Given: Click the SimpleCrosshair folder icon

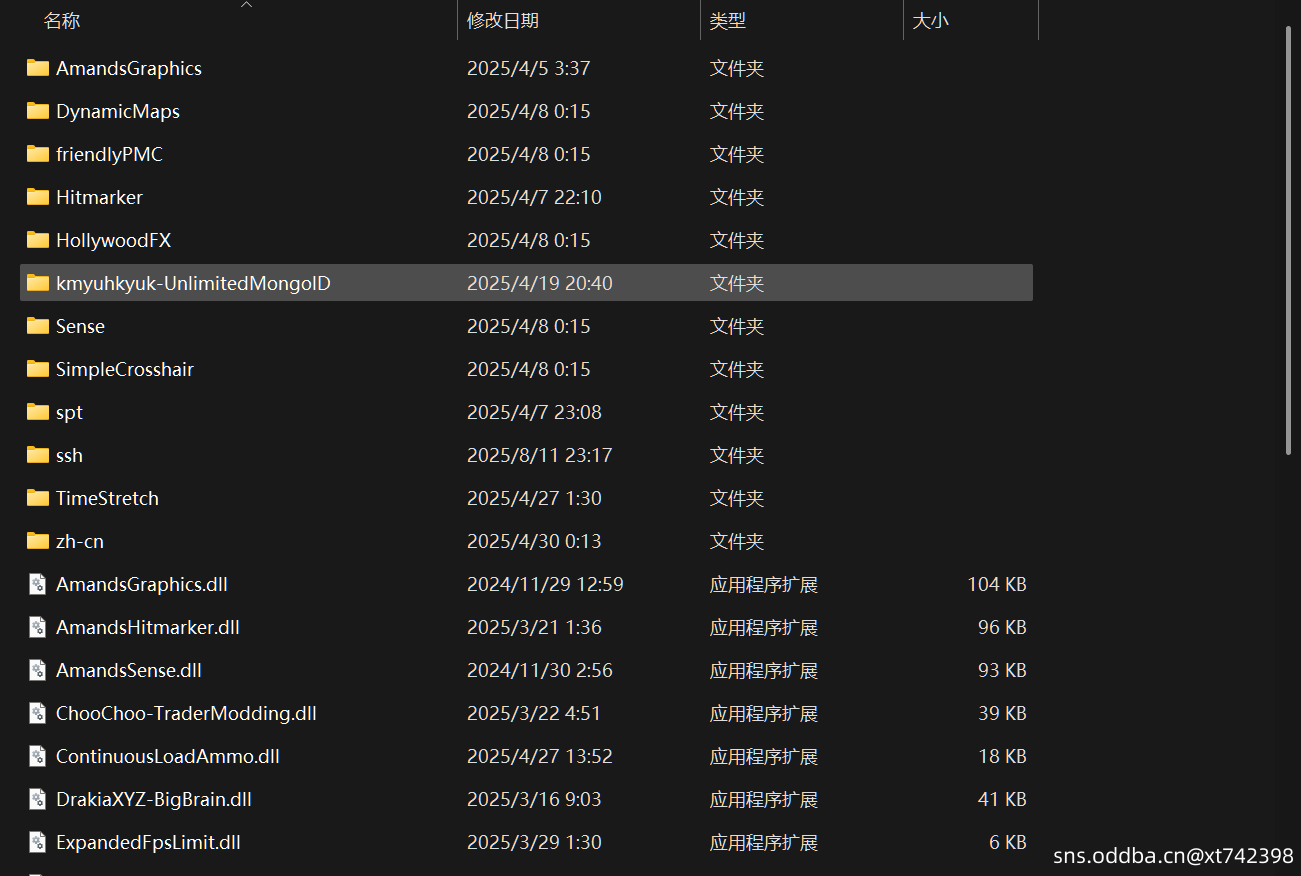Looking at the screenshot, I should [38, 369].
